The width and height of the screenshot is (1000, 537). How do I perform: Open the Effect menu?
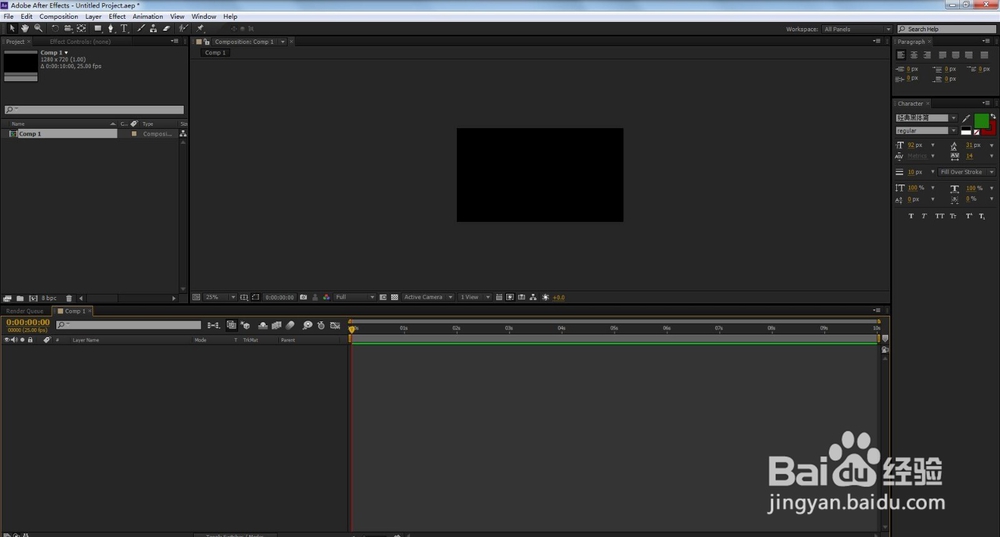117,17
